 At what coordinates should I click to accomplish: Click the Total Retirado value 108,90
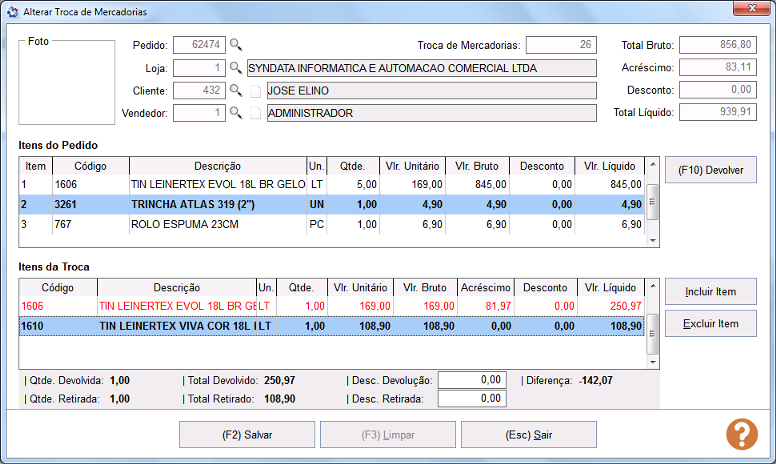(x=280, y=399)
